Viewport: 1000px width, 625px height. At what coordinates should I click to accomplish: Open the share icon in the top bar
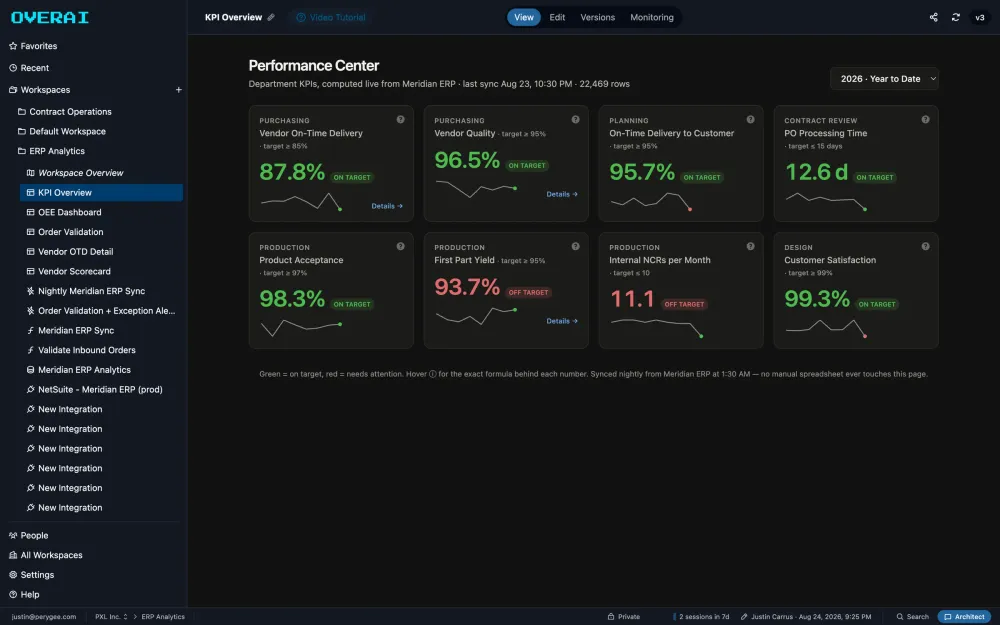pos(933,17)
